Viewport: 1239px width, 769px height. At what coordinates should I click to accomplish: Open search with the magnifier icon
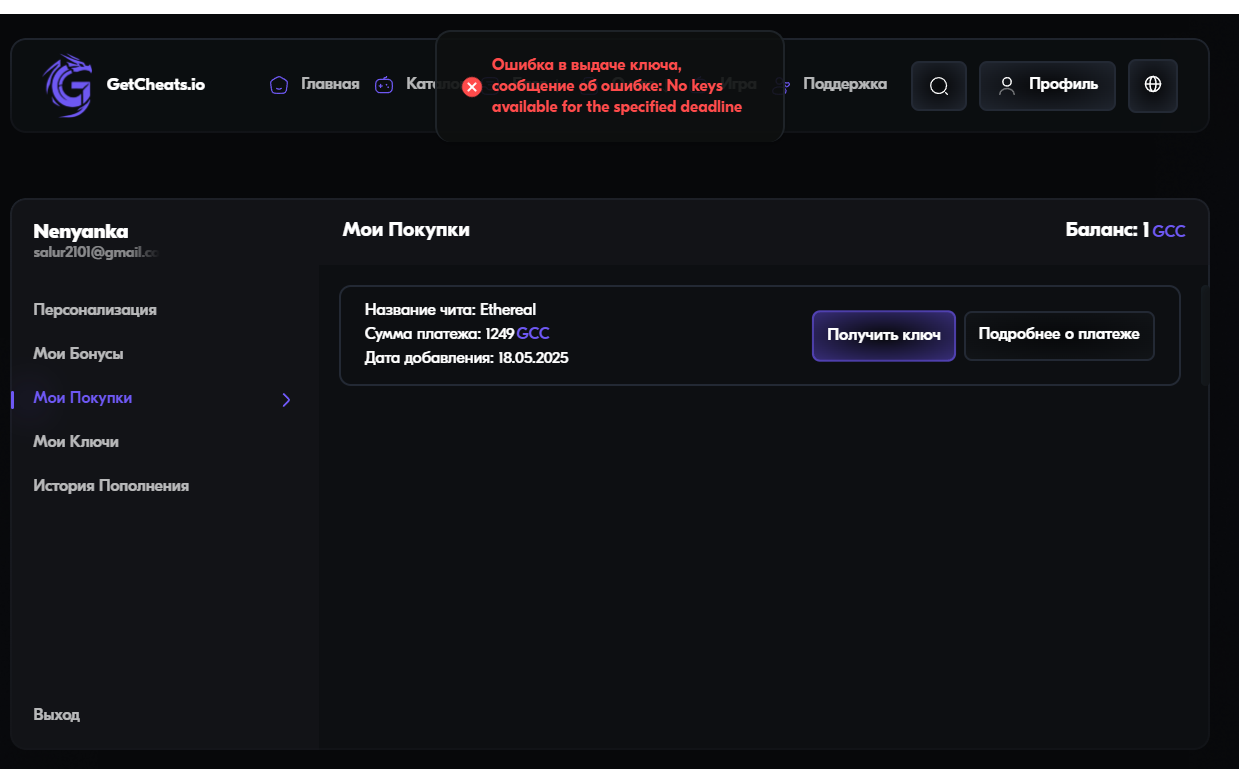point(938,86)
